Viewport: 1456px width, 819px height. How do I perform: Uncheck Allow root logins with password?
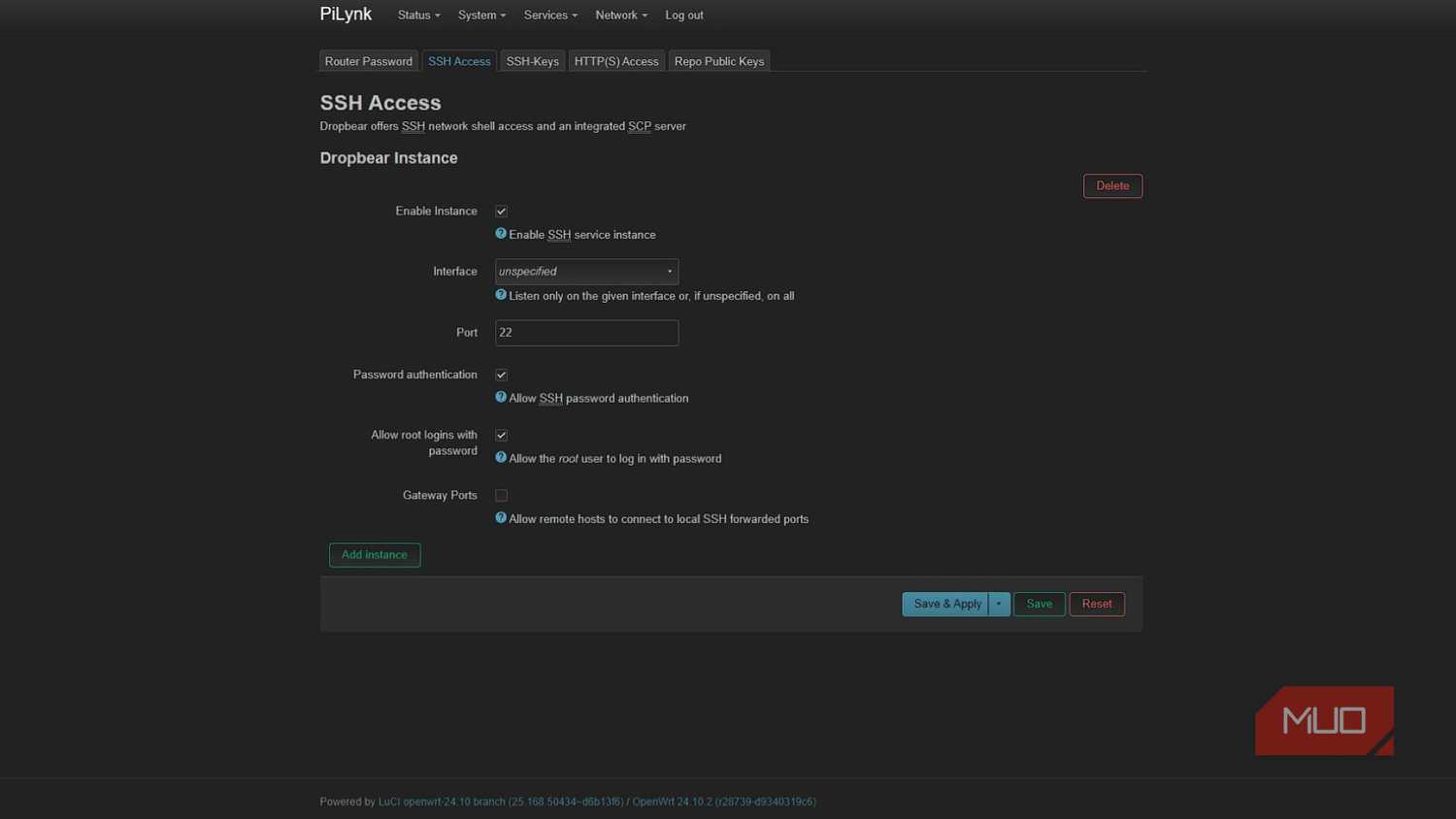[x=502, y=436]
